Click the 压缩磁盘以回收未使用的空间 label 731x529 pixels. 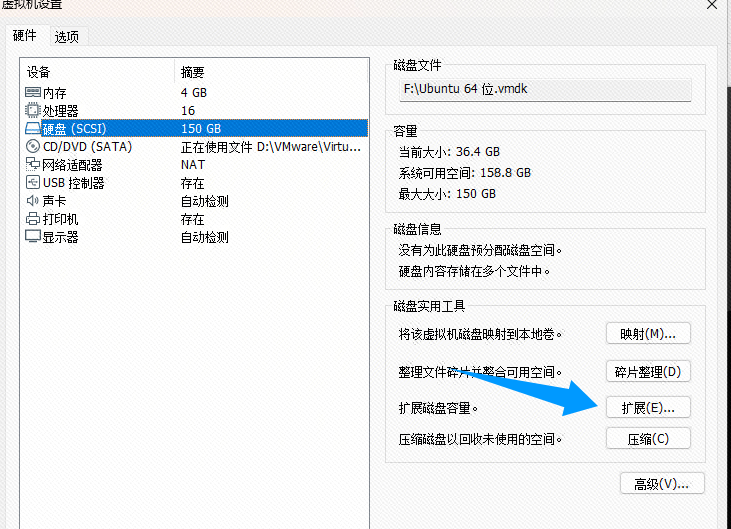click(480, 439)
